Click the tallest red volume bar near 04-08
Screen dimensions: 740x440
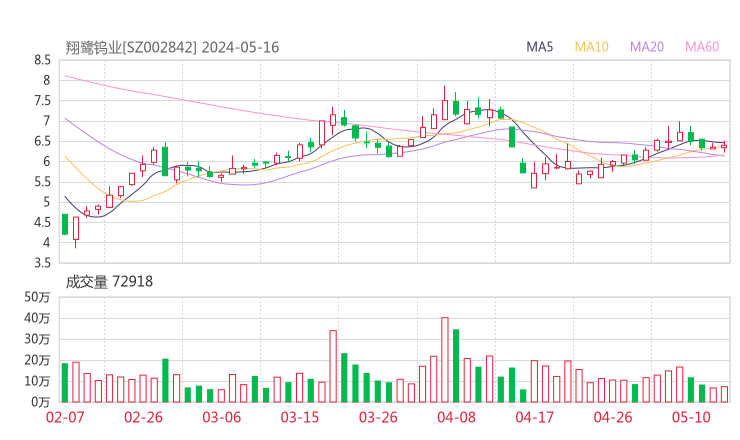point(445,360)
